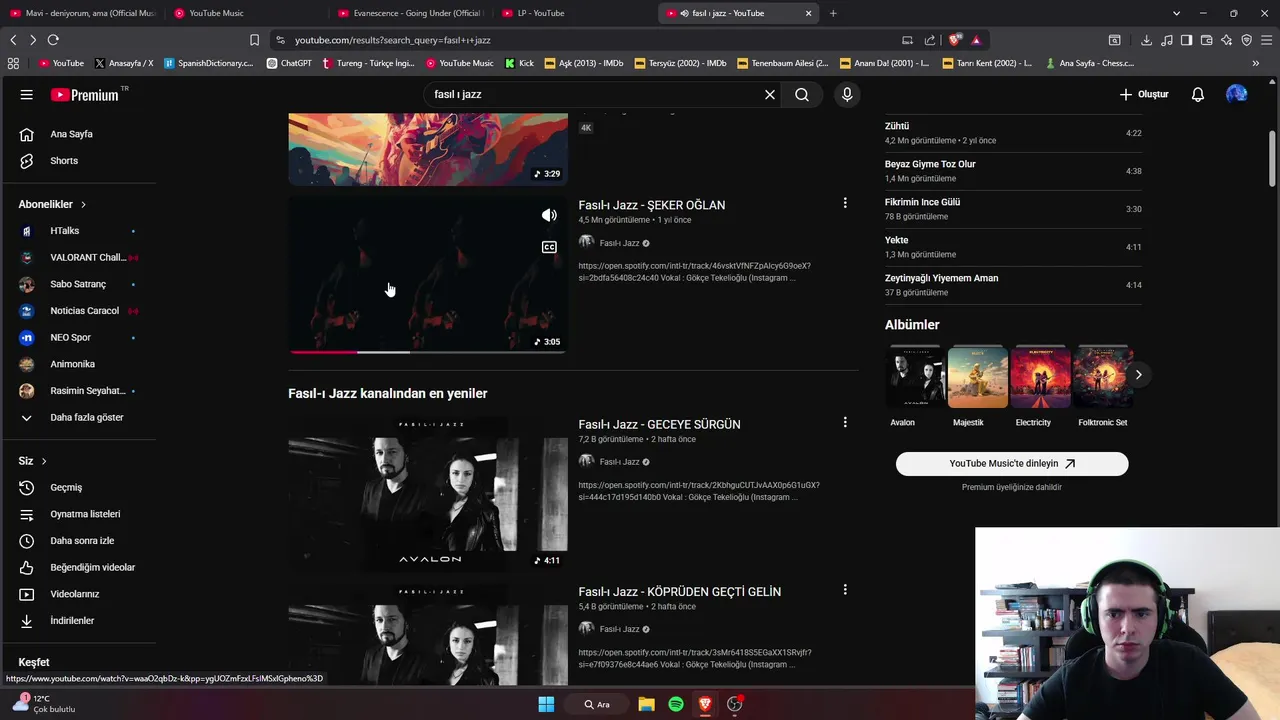Click the Oluştur create button

click(1144, 94)
